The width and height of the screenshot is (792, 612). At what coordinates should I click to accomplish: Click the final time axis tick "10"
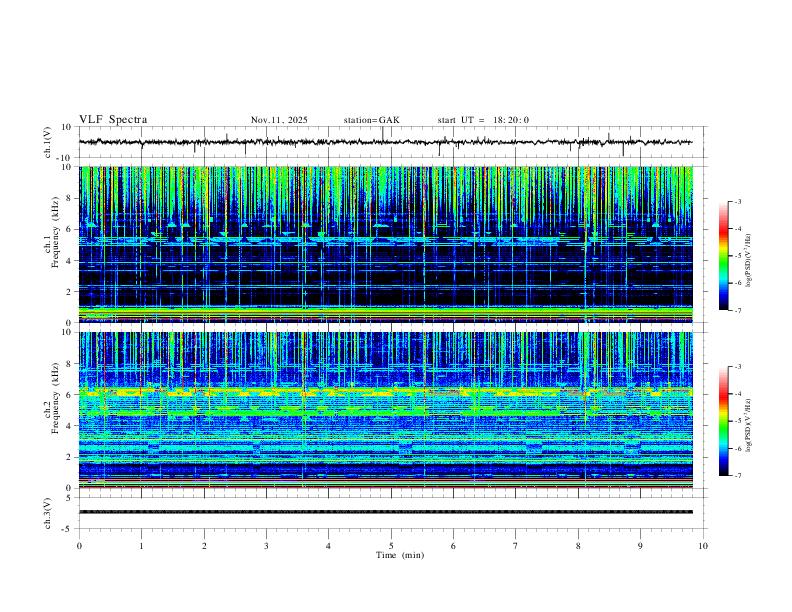[x=703, y=546]
